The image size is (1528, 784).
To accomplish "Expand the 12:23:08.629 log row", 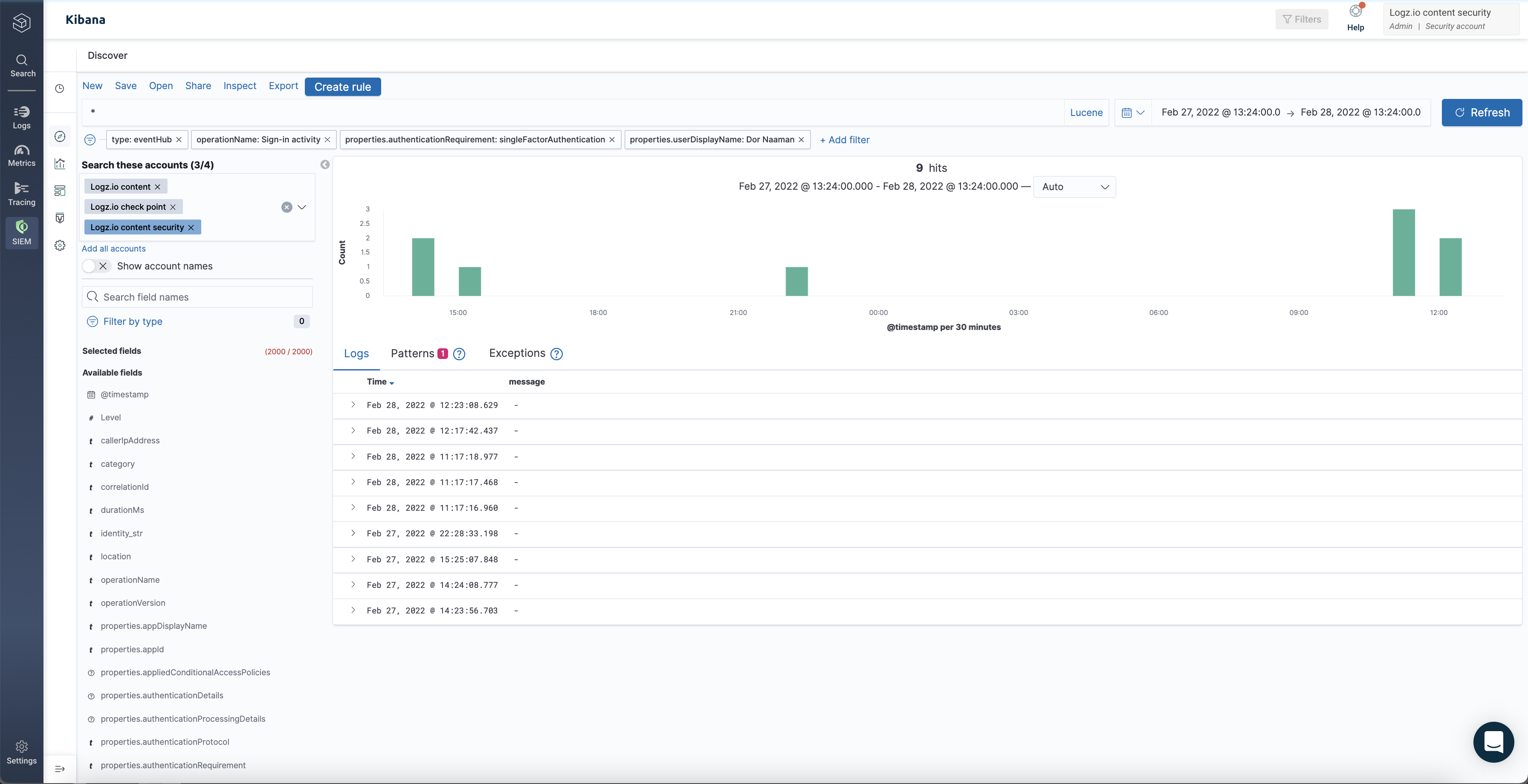I will pos(353,405).
